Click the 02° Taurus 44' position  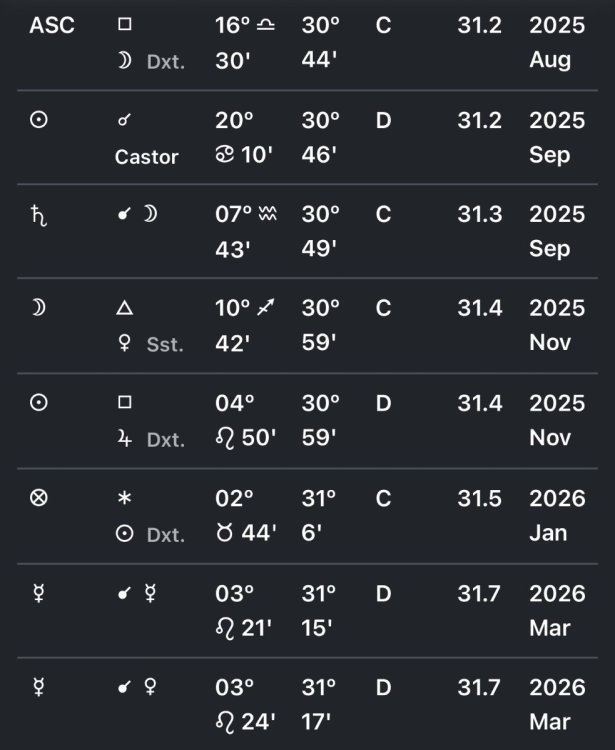244,515
